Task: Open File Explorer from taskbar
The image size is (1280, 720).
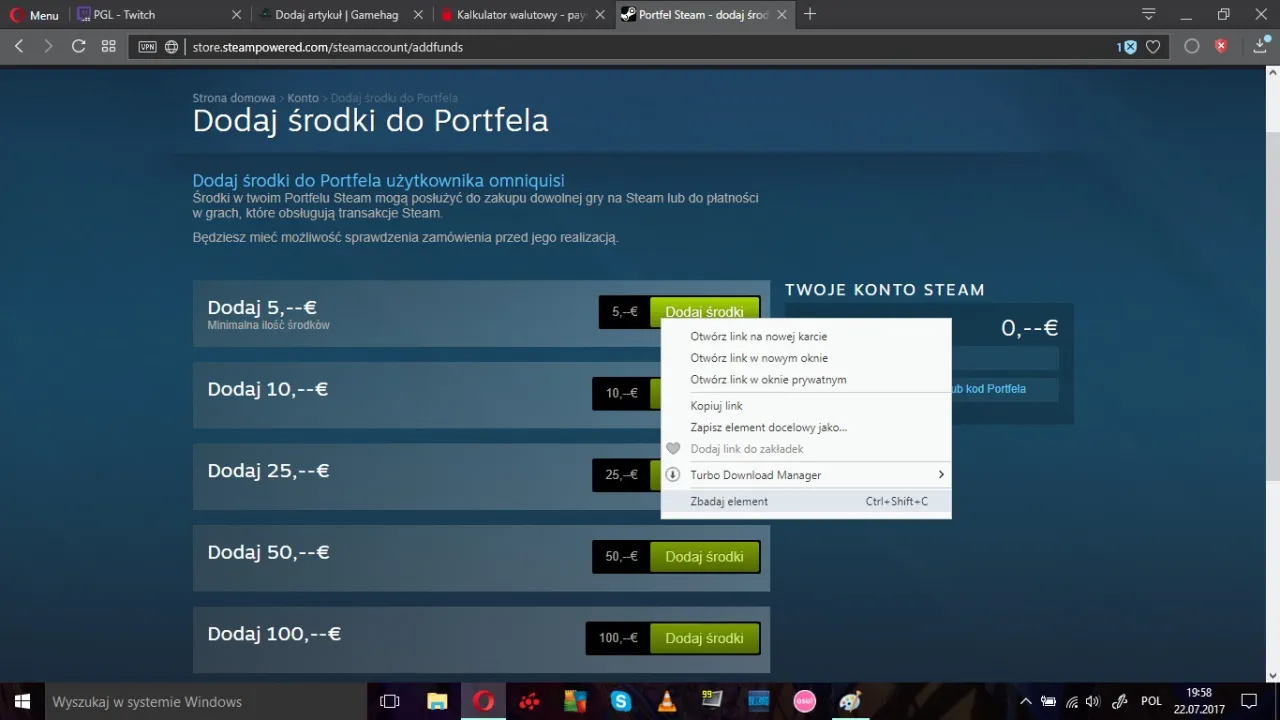Action: click(x=437, y=702)
